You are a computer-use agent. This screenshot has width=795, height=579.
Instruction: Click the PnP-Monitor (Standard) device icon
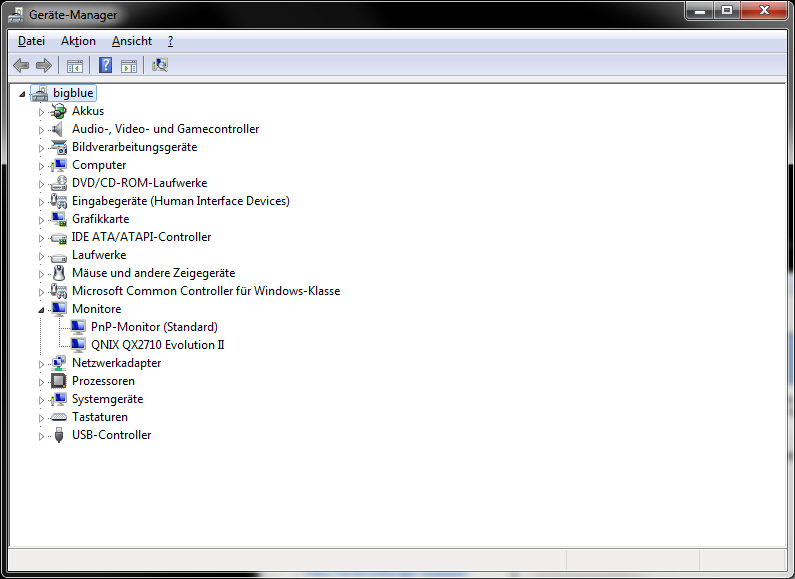coord(78,327)
